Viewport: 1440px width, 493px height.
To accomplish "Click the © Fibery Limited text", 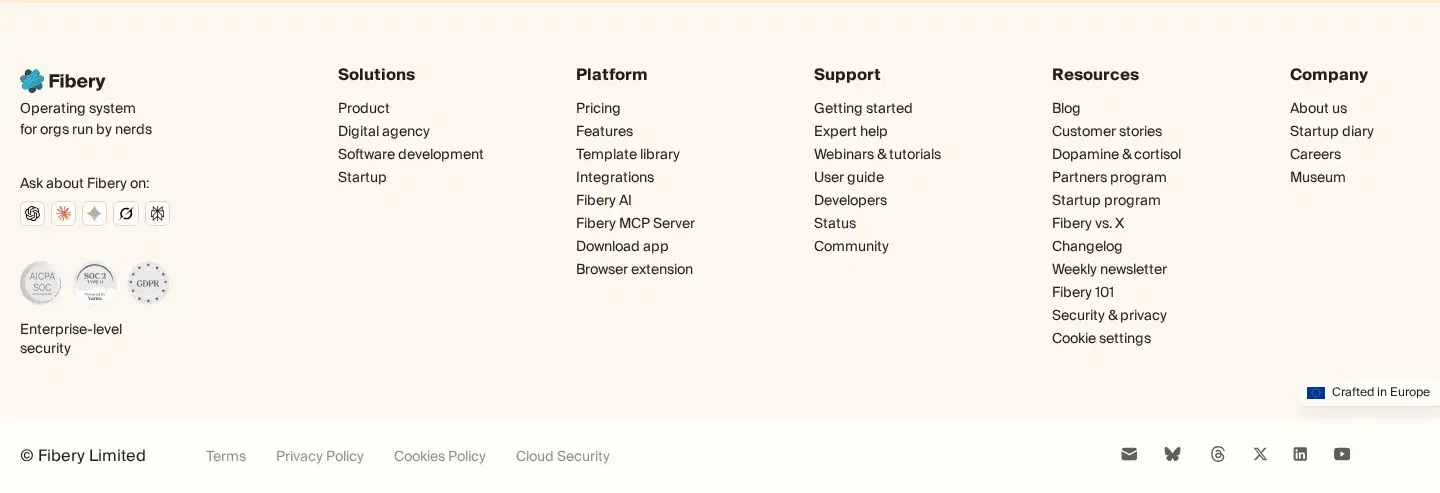I will pyautogui.click(x=83, y=456).
